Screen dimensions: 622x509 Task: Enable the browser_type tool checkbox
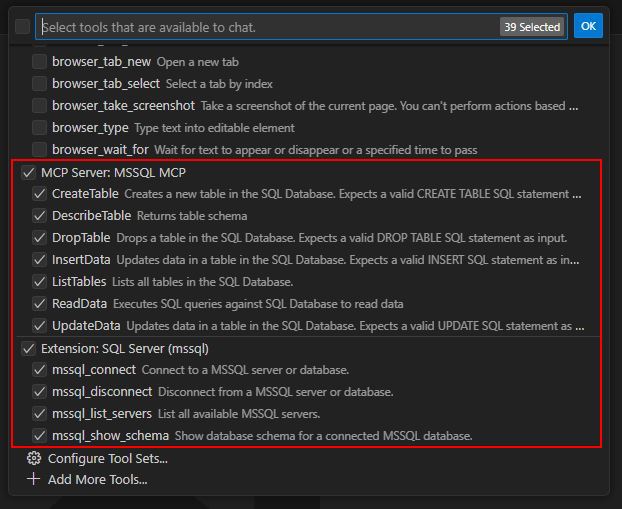(39, 128)
